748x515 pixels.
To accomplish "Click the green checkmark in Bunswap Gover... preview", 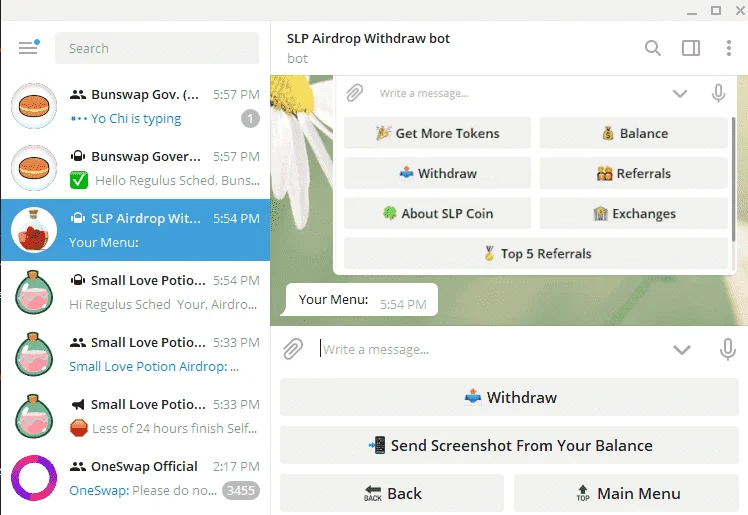I will coord(79,180).
